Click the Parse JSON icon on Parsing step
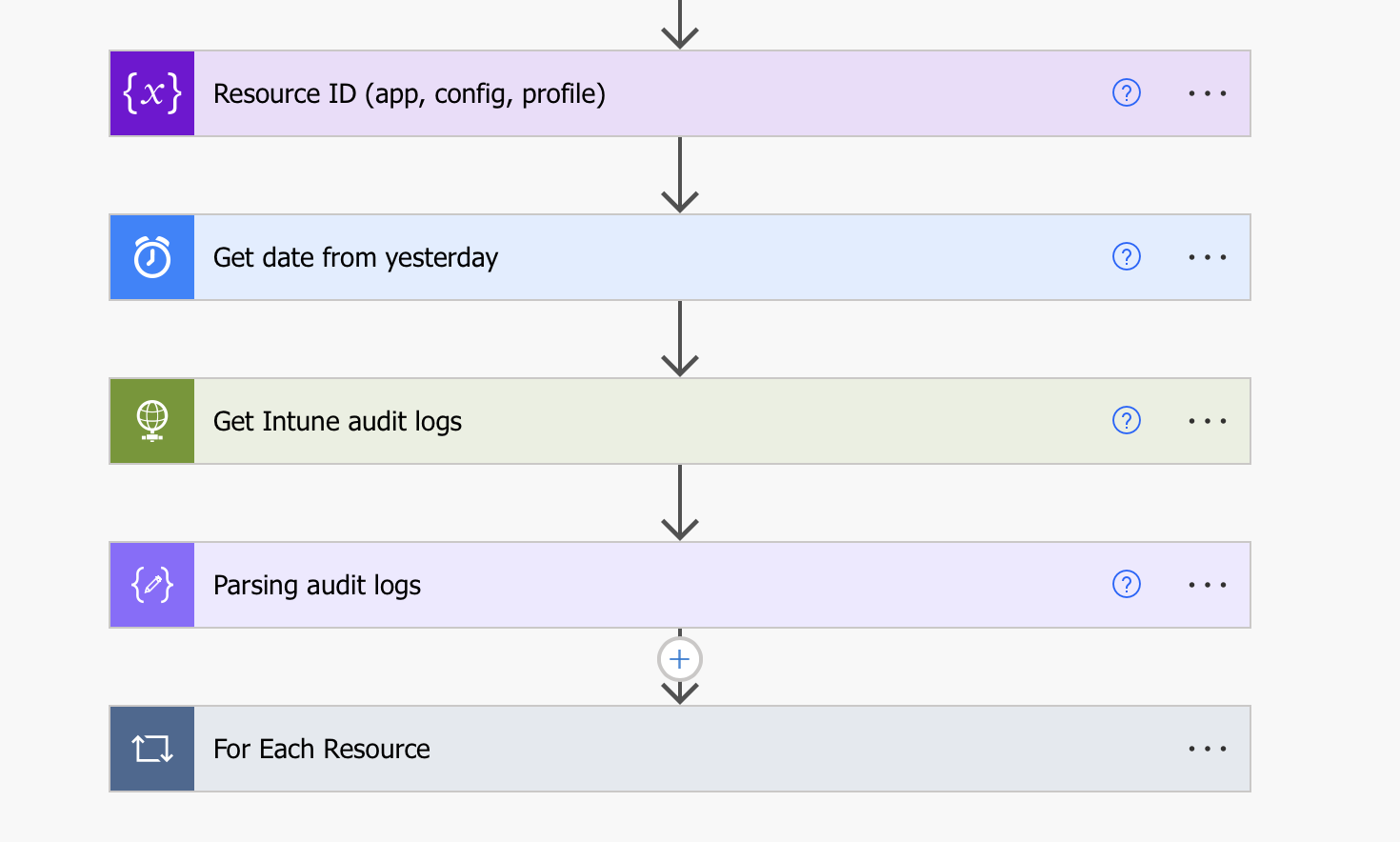Screen dimensions: 1400x842 (152, 585)
